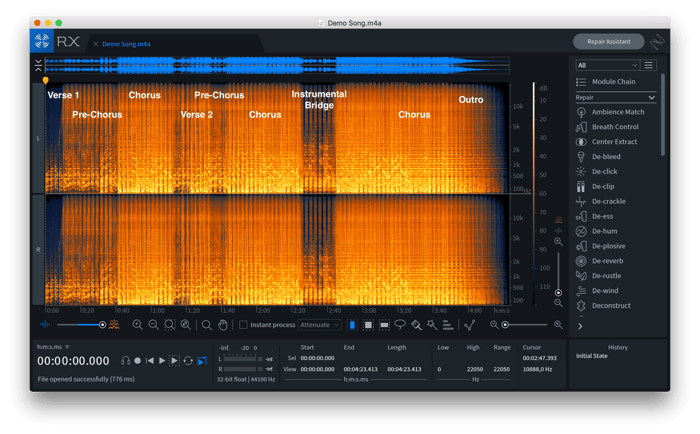Close the Demo Song.m4a tab

click(x=96, y=44)
